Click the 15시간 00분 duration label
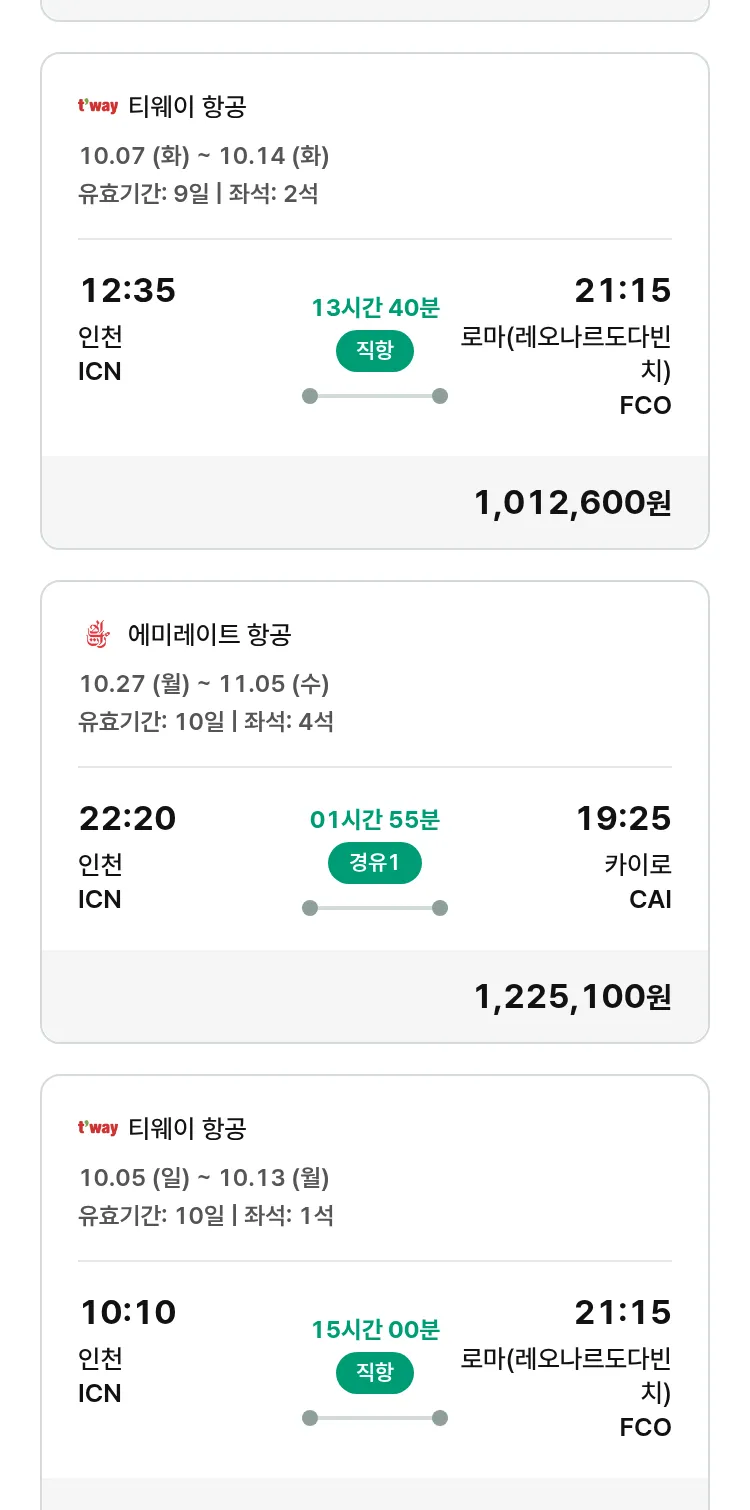The width and height of the screenshot is (750, 1510). click(x=375, y=1330)
